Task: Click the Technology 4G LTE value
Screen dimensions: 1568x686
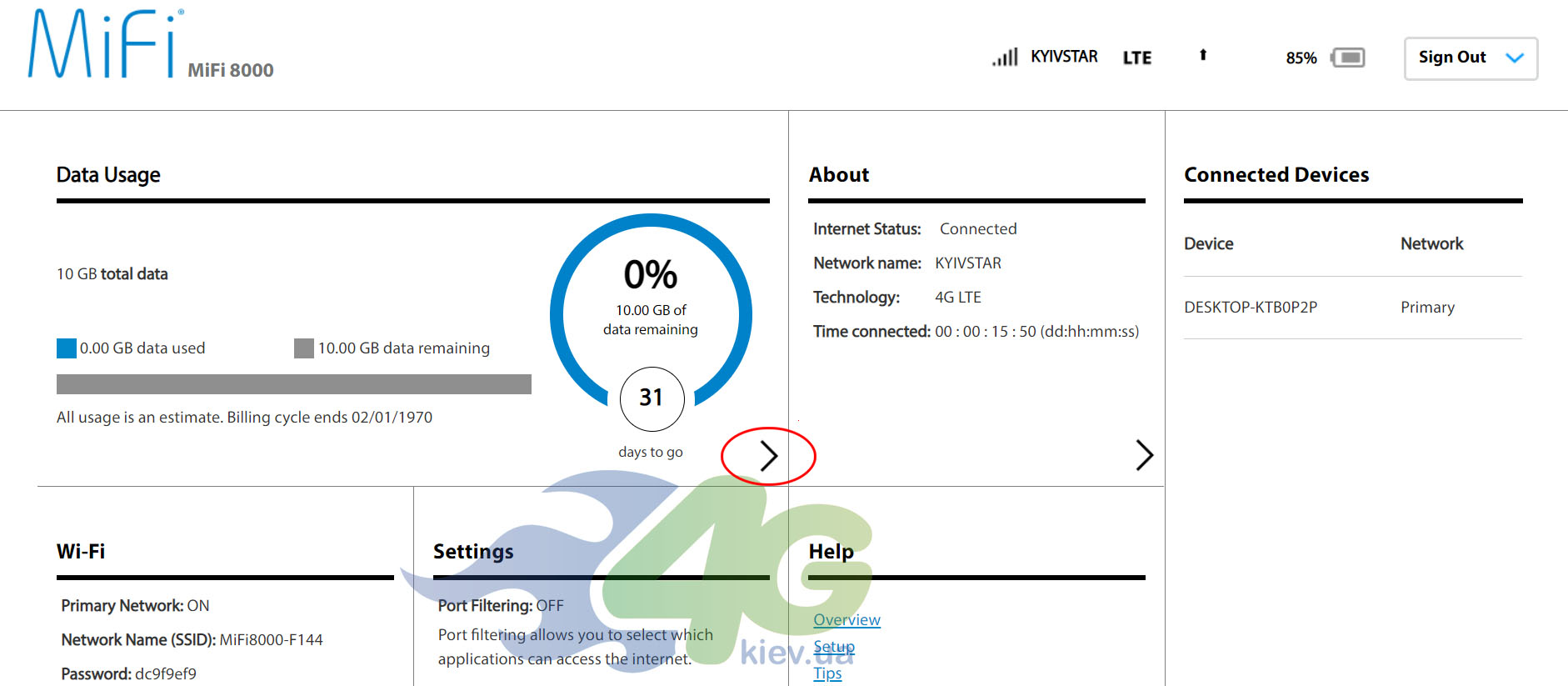Action: (958, 298)
